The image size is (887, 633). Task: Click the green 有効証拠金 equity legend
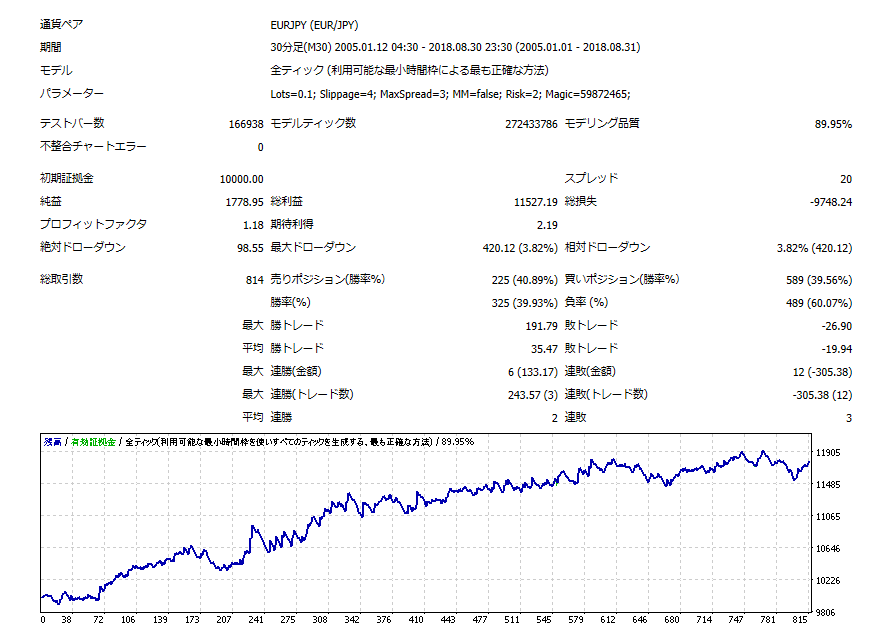pos(93,442)
